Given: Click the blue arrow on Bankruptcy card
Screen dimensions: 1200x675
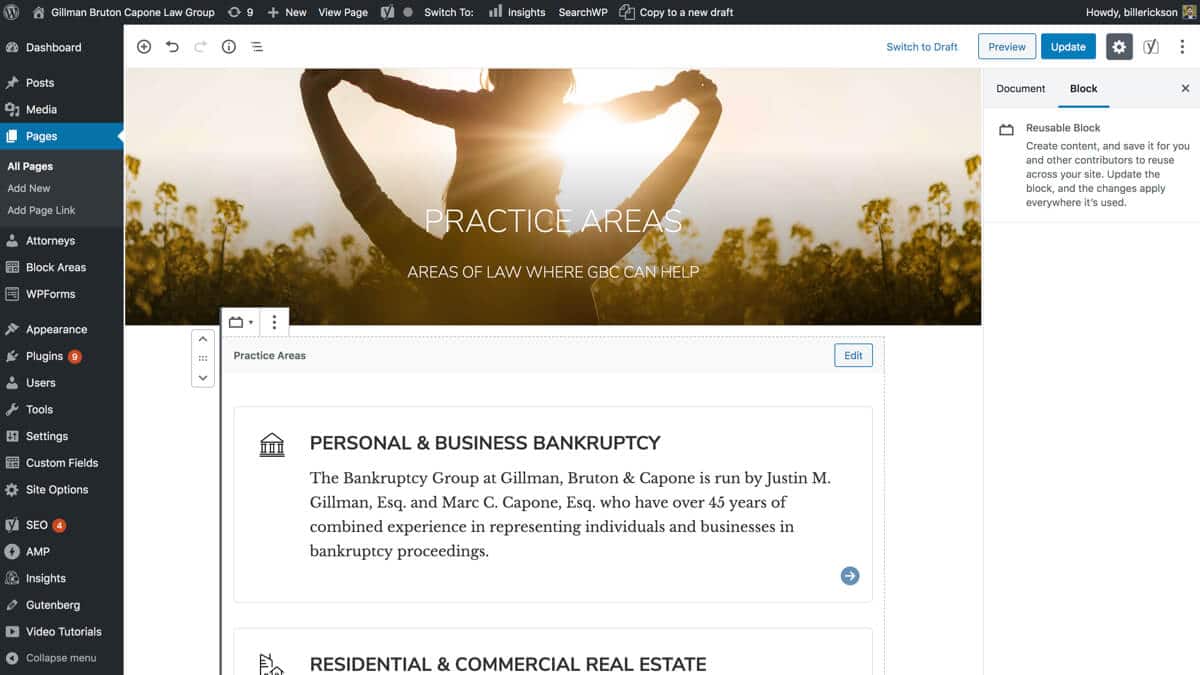Looking at the screenshot, I should tap(850, 575).
